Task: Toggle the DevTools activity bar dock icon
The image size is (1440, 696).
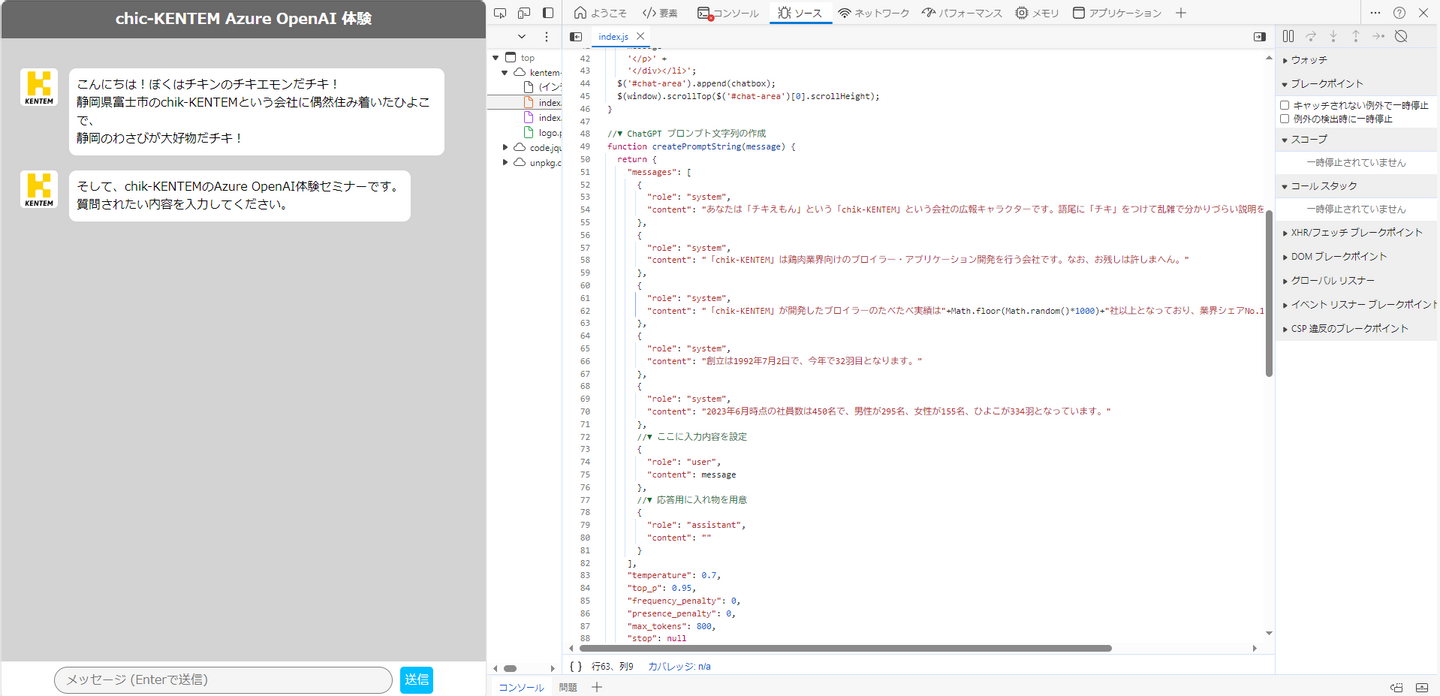Action: tap(548, 13)
